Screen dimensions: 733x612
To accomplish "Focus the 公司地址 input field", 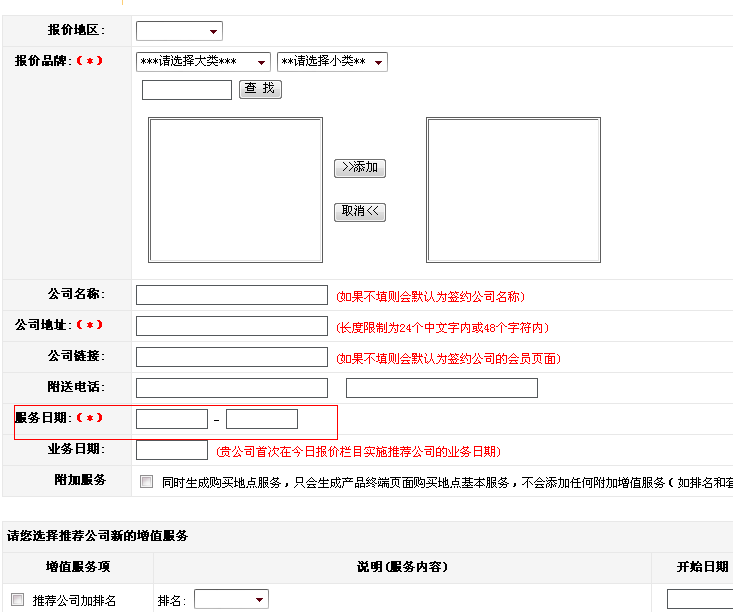I will point(232,326).
